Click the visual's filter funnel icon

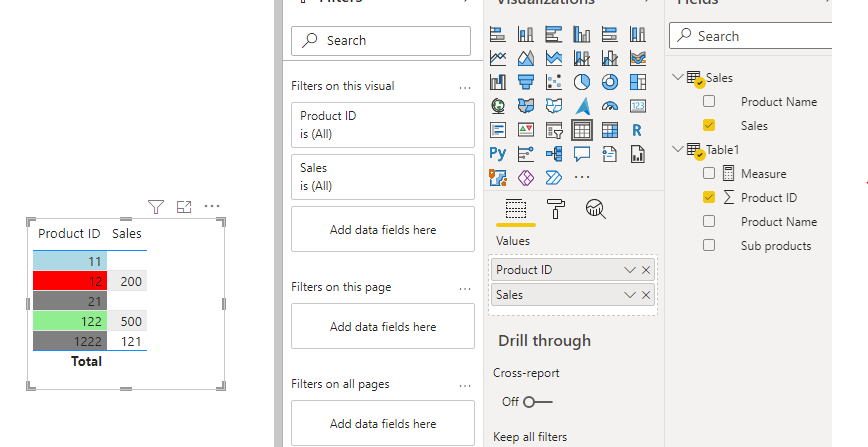(x=156, y=207)
